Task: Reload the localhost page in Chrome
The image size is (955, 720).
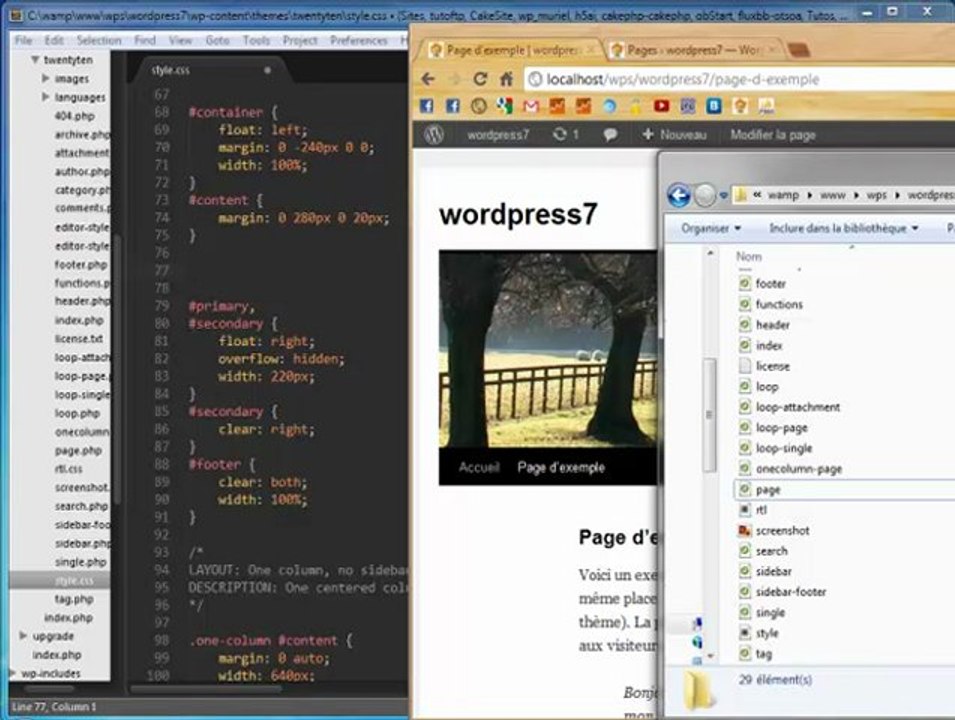Action: [480, 79]
